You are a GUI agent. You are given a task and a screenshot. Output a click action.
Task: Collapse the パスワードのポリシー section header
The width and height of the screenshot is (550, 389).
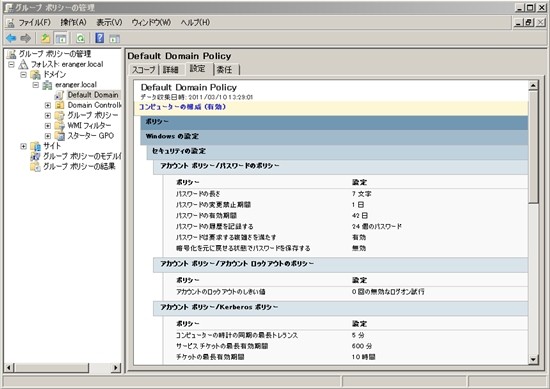click(341, 166)
